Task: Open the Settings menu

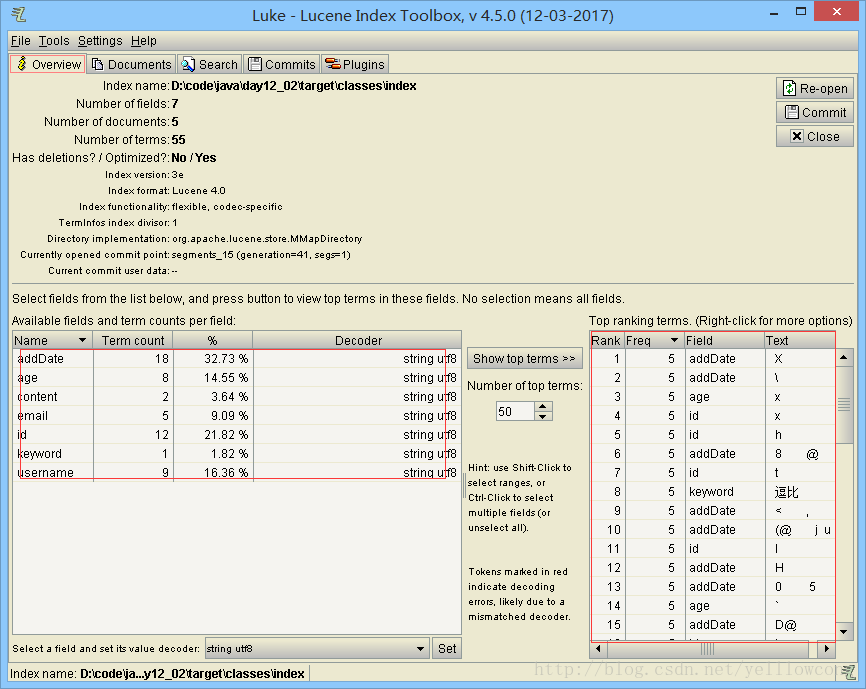Action: pos(100,41)
